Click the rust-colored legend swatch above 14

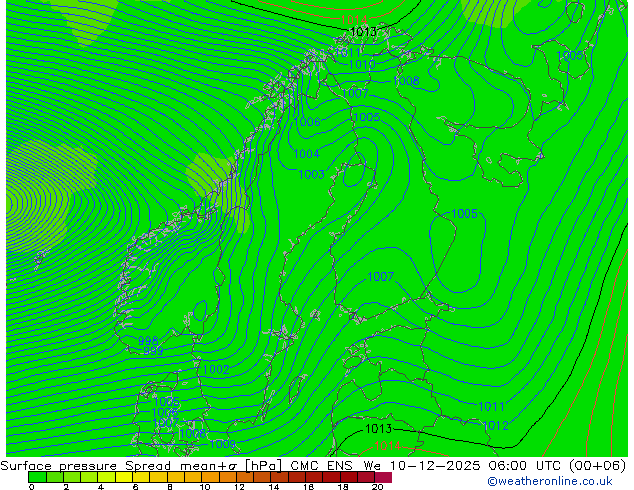click(x=279, y=477)
